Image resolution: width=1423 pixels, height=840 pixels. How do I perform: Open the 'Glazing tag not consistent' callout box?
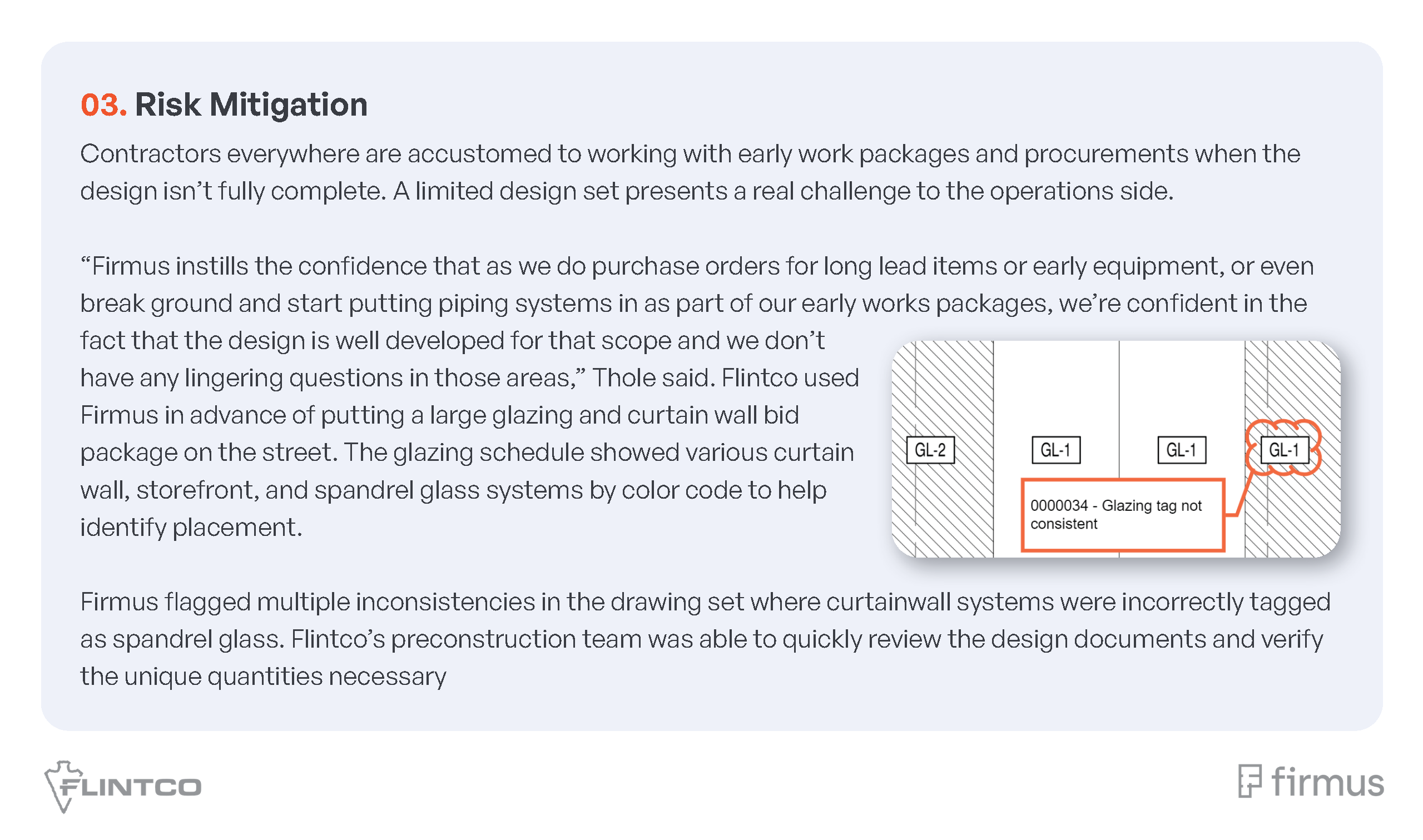[x=1122, y=515]
